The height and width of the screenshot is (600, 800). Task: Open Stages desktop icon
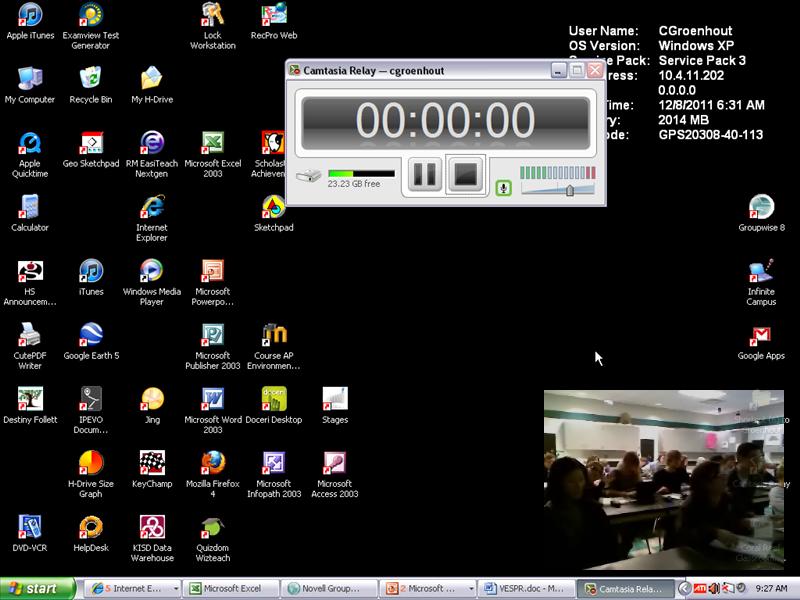(x=335, y=406)
